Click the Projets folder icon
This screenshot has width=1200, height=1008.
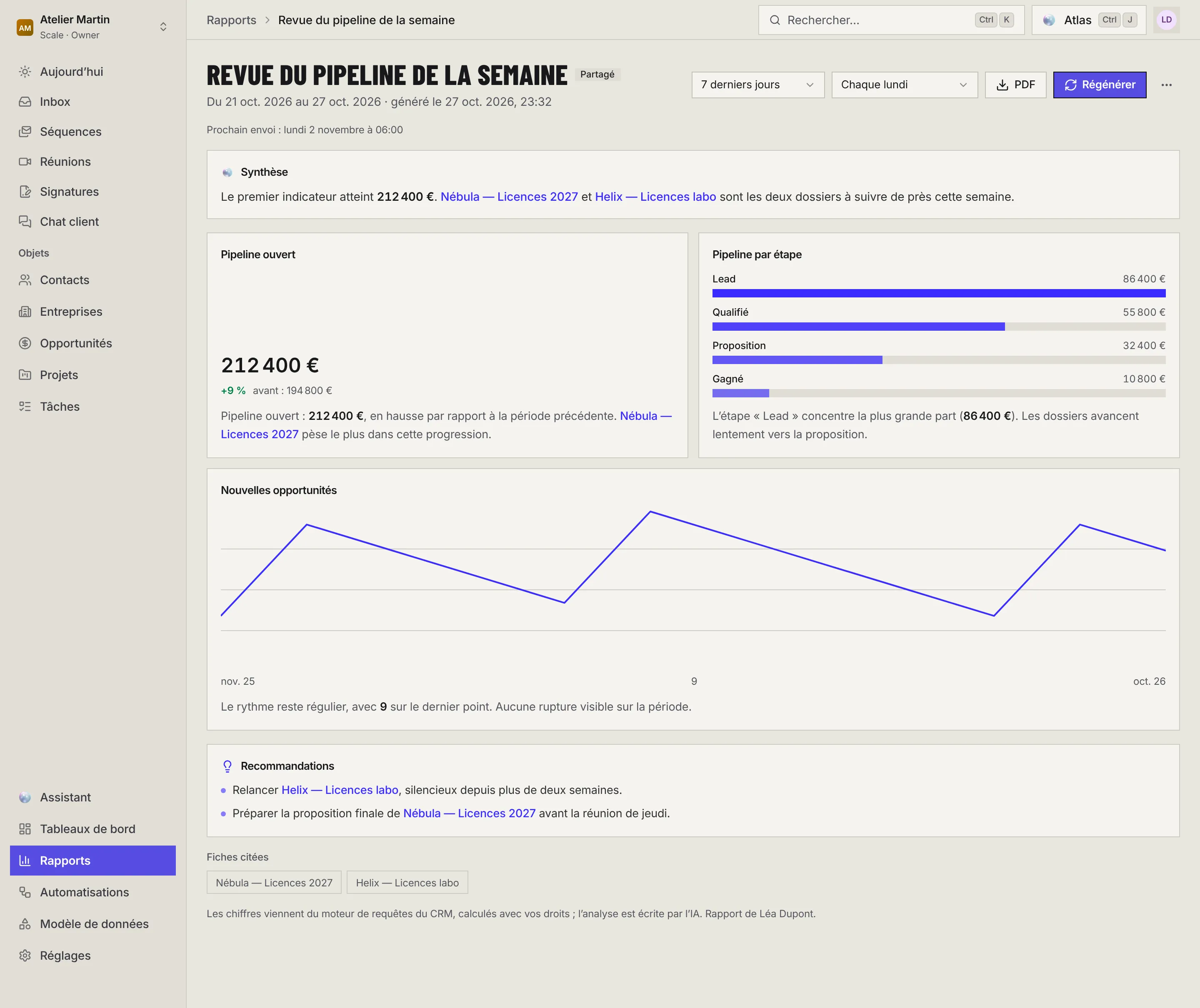[x=25, y=375]
